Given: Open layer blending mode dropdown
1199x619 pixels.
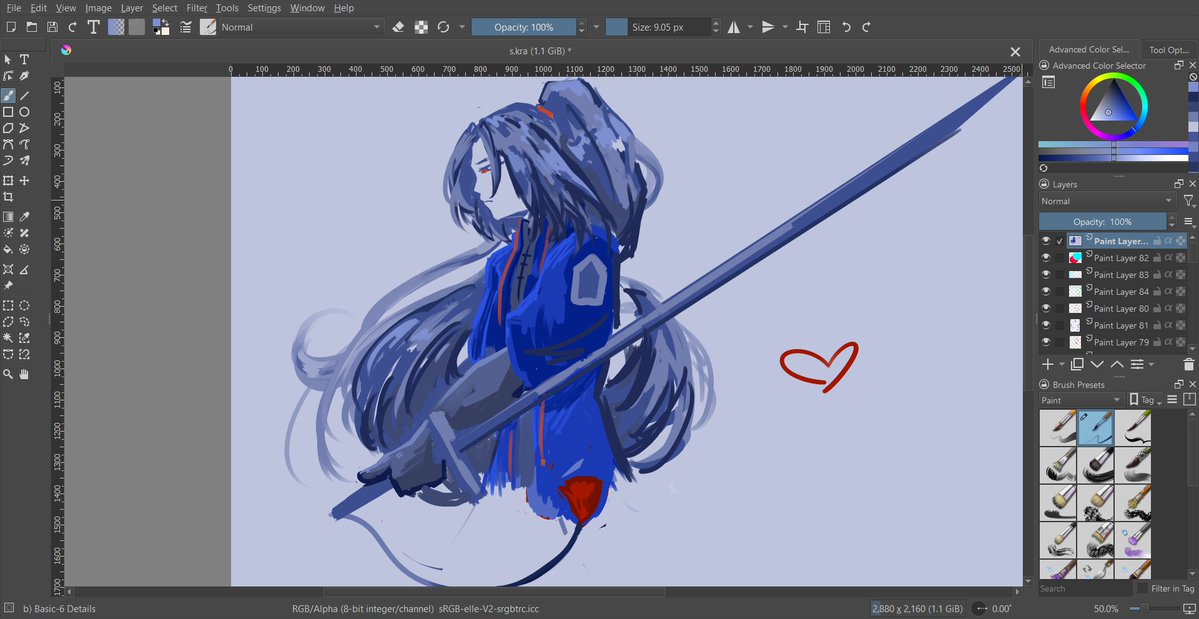Looking at the screenshot, I should pos(1106,201).
